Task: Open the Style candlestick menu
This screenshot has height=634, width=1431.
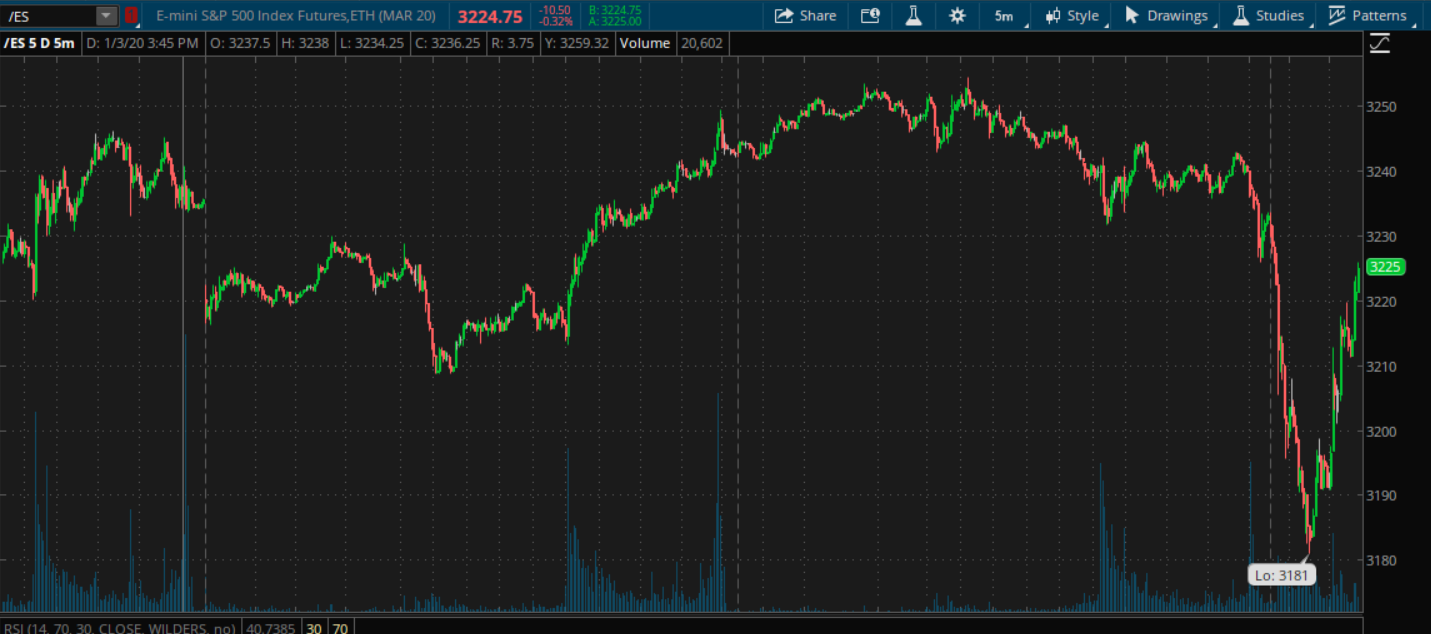Action: coord(1071,15)
